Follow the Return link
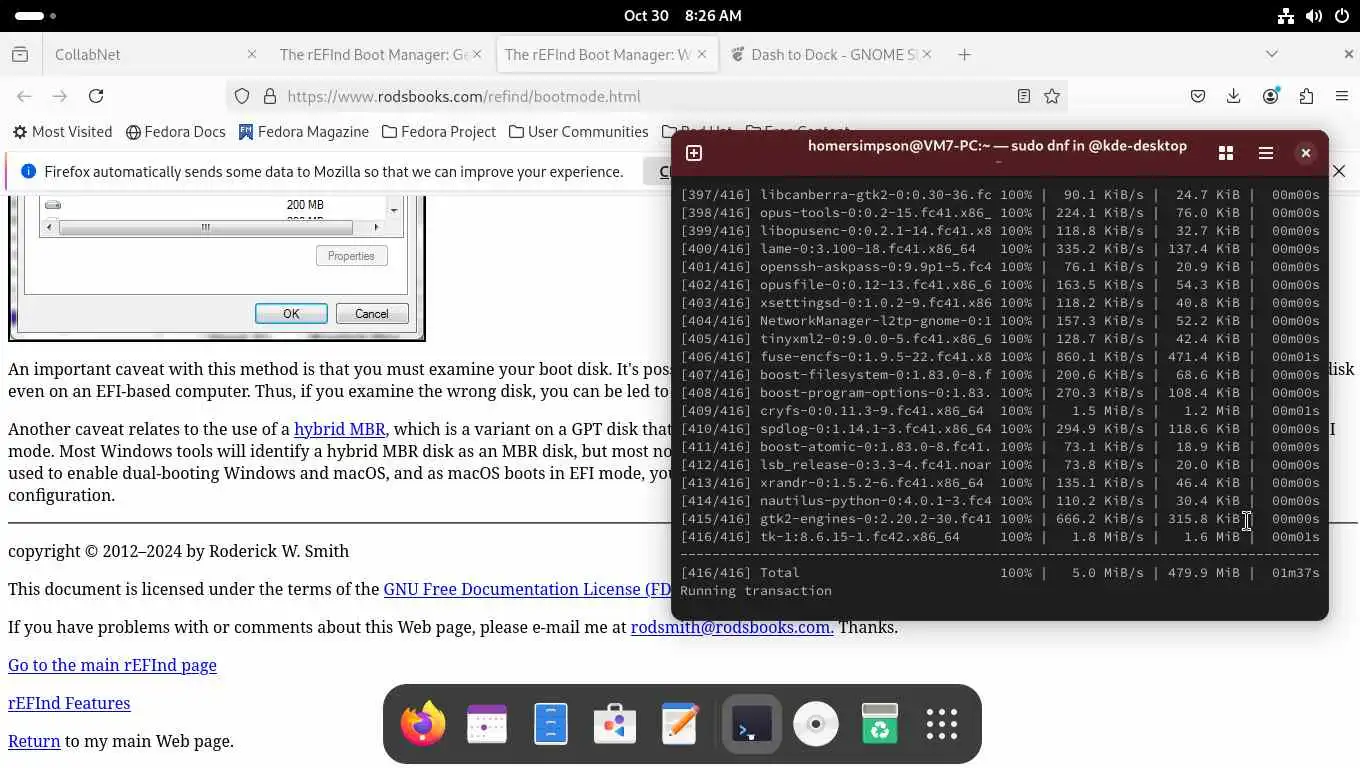Viewport: 1360px width, 768px height. (x=34, y=741)
